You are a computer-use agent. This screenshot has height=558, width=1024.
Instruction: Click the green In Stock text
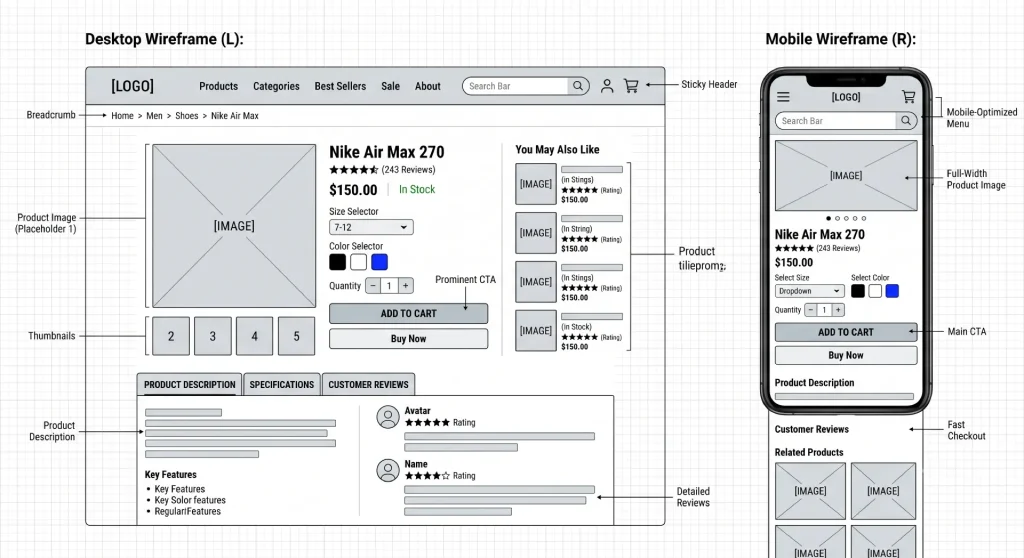pos(417,189)
